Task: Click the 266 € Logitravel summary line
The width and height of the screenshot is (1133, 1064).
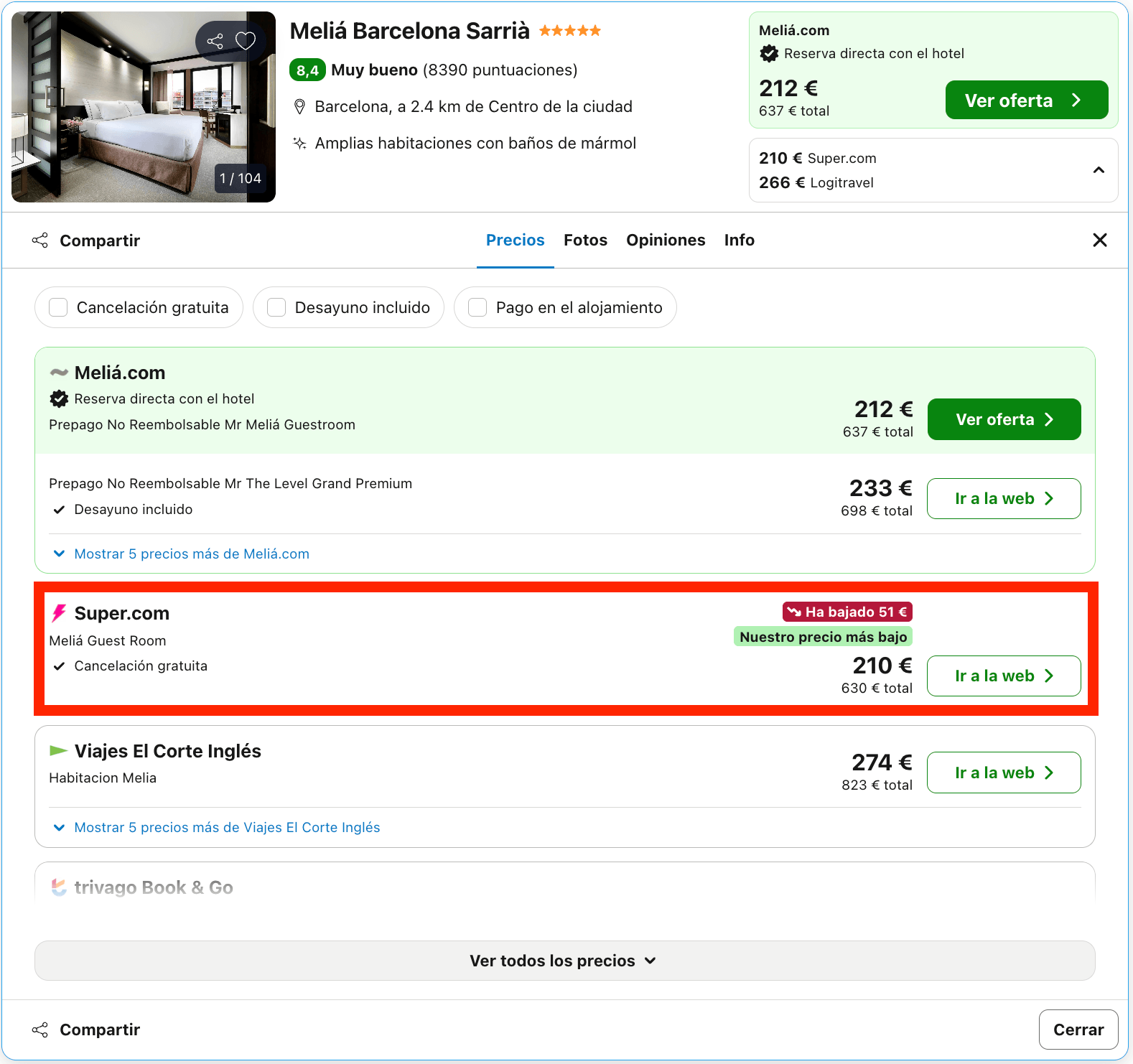Action: 816,182
